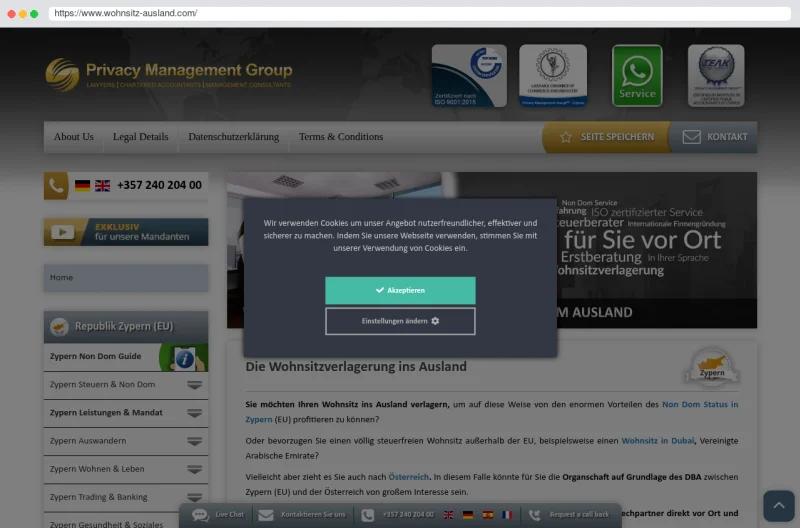The height and width of the screenshot is (528, 800).
Task: Click the gear icon in Einstellungen ändern
Action: [435, 321]
